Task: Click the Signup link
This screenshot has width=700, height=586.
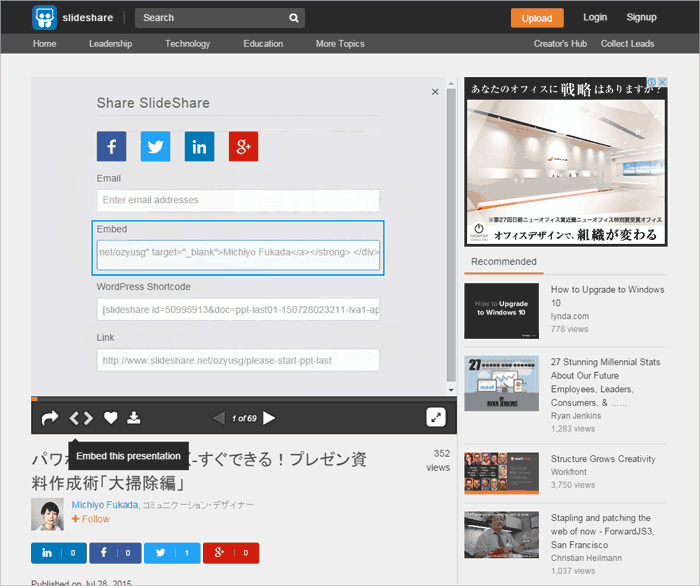Action: coord(641,17)
